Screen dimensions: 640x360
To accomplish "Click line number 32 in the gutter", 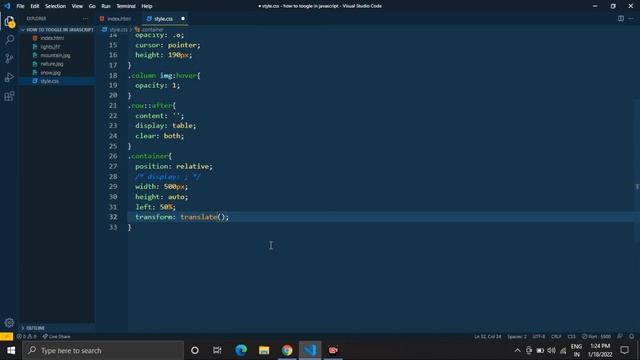I will 113,217.
